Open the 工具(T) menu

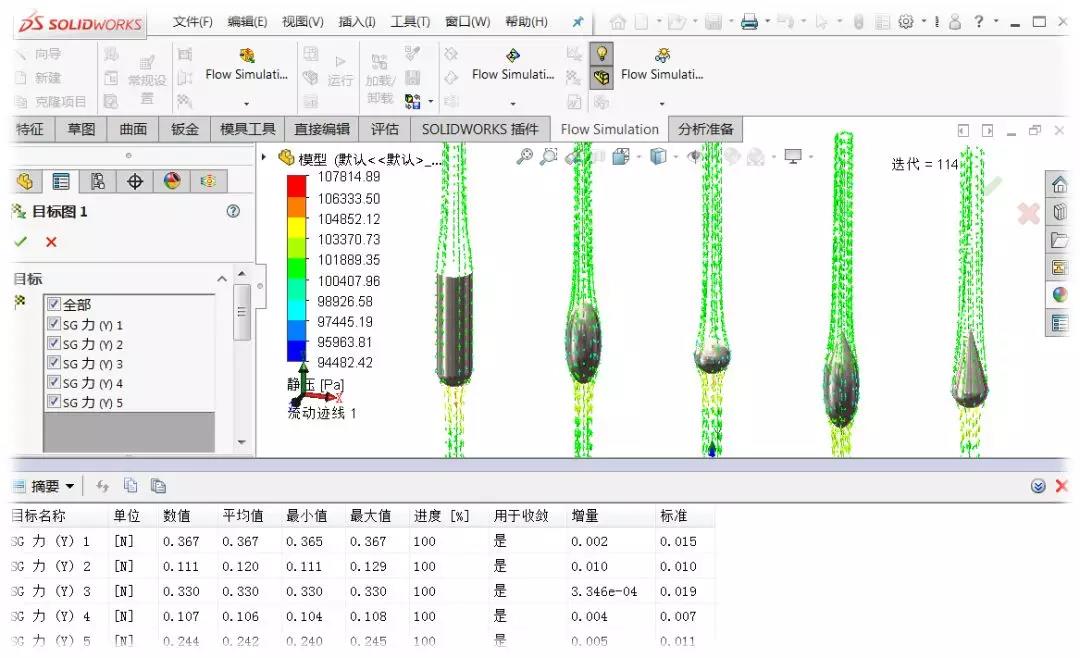point(410,22)
